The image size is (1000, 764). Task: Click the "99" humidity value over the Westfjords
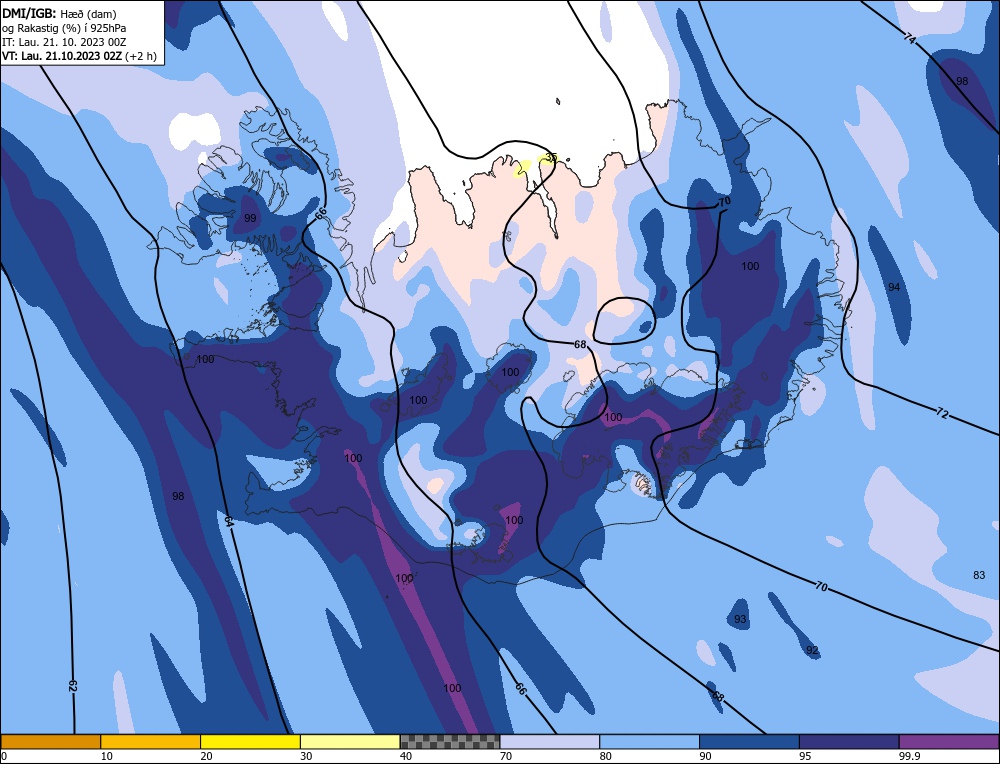pyautogui.click(x=250, y=218)
